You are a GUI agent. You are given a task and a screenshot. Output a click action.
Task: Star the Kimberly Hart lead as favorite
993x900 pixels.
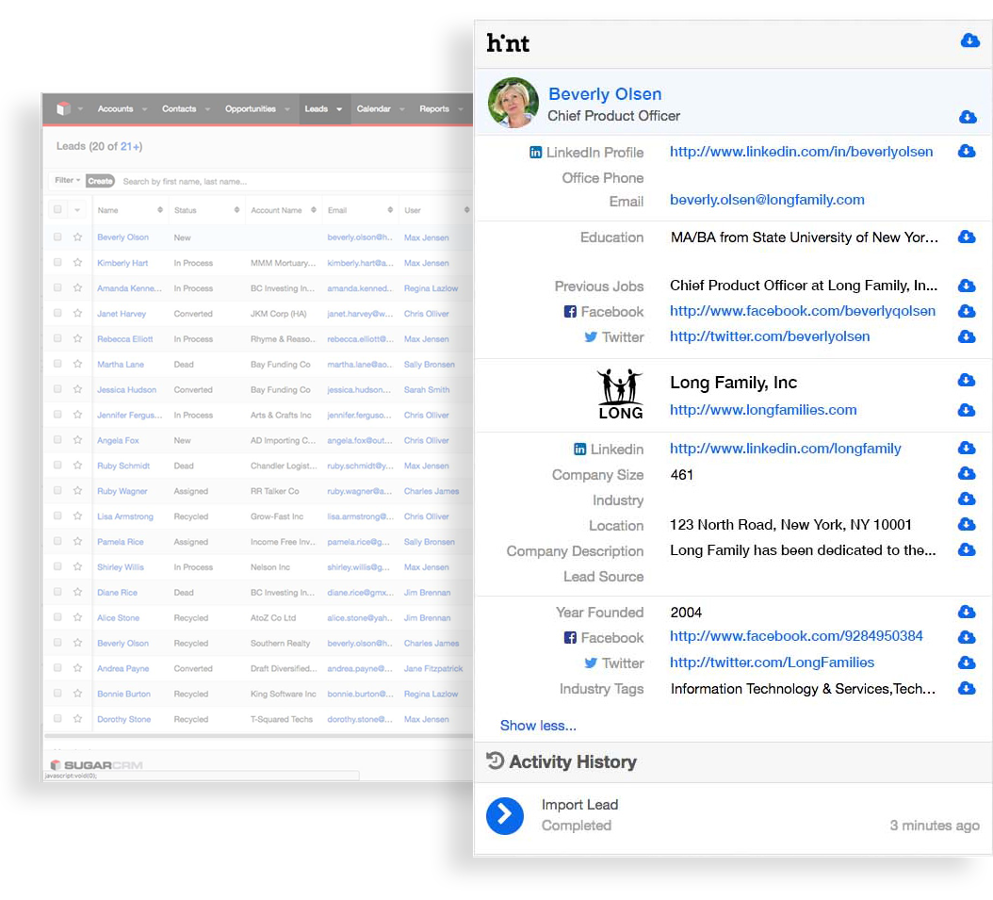[77, 263]
